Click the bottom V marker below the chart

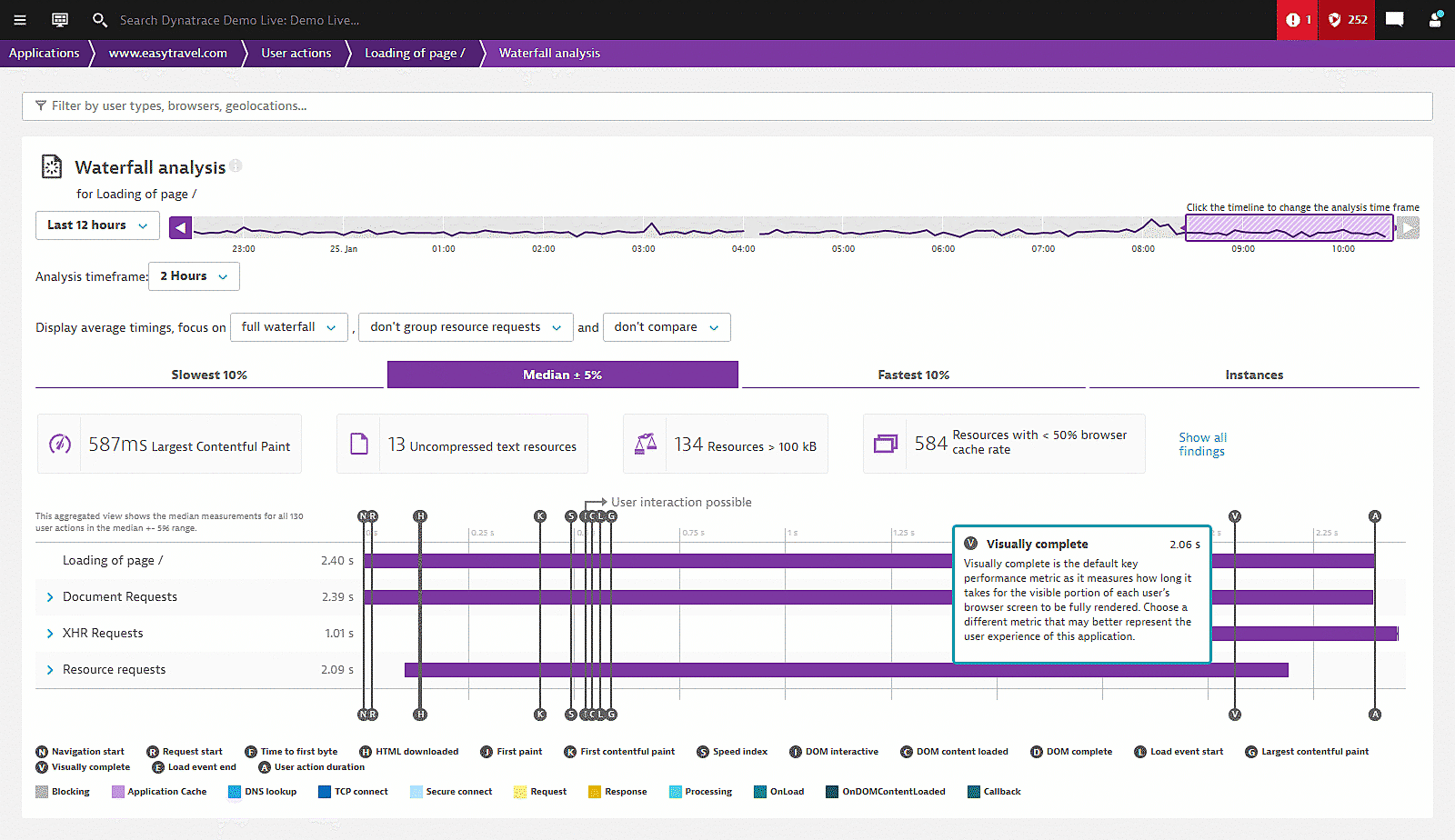(x=1235, y=715)
